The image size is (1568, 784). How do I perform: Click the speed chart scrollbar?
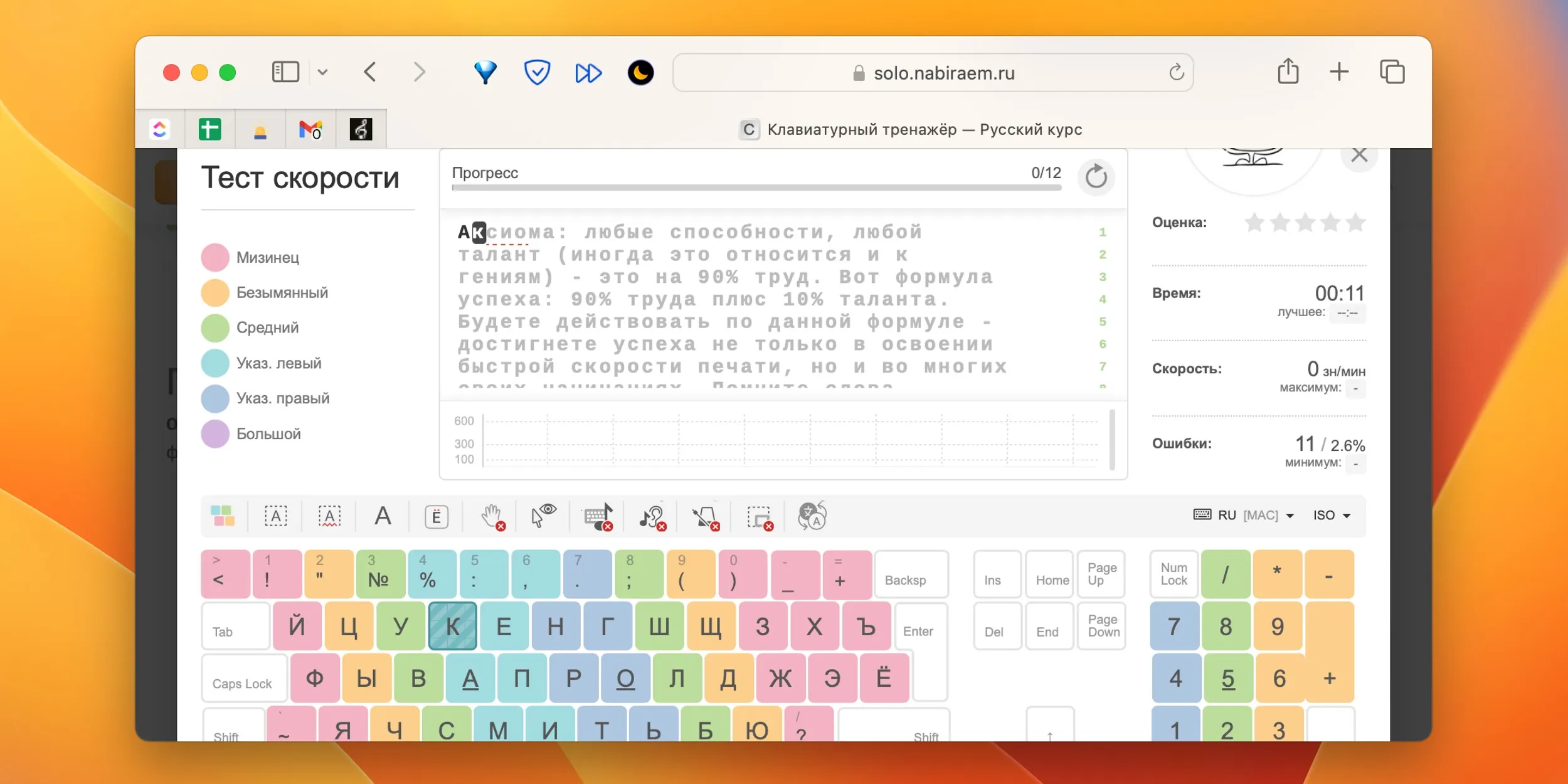click(x=1112, y=440)
